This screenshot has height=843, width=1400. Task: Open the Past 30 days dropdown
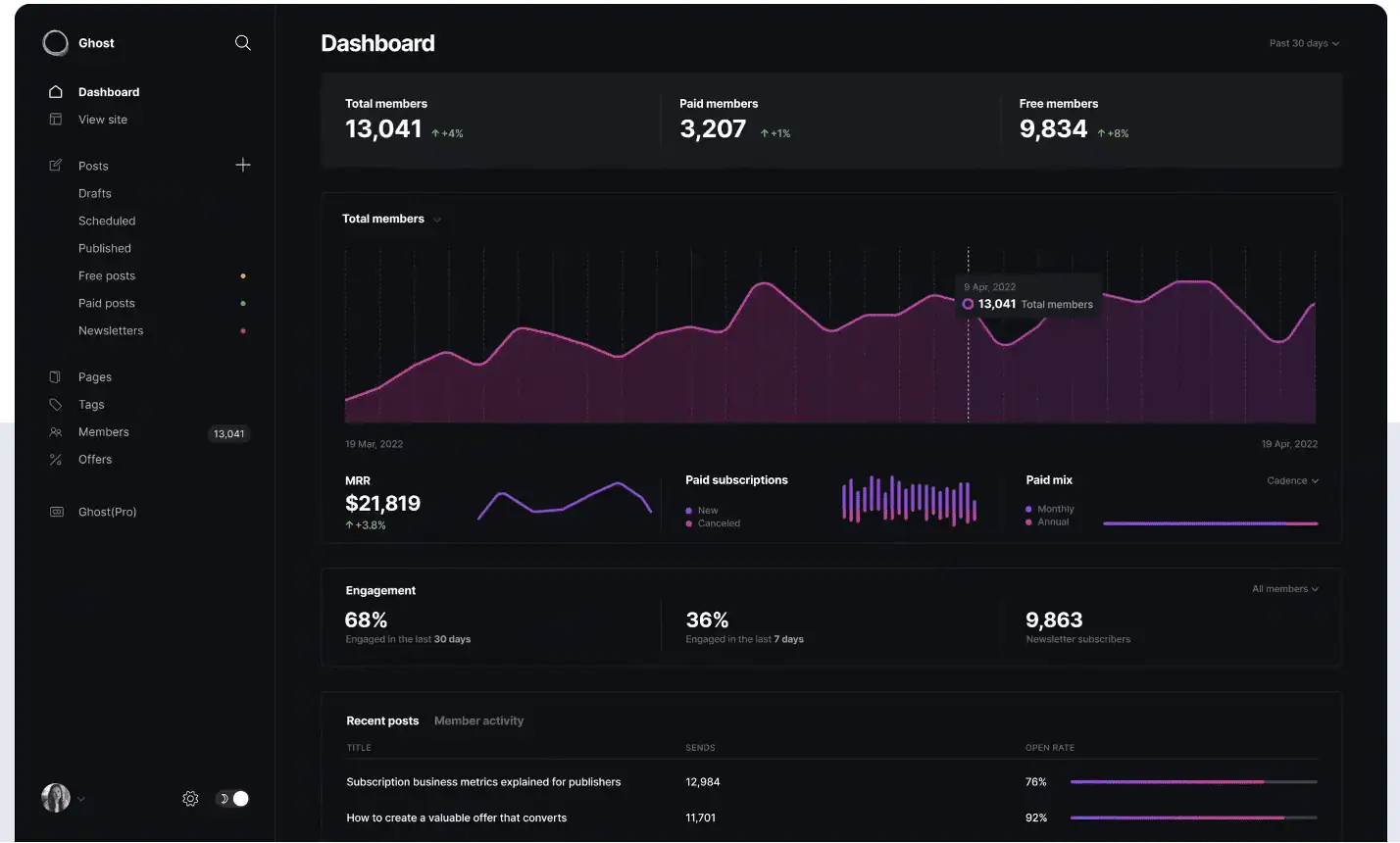click(x=1303, y=43)
